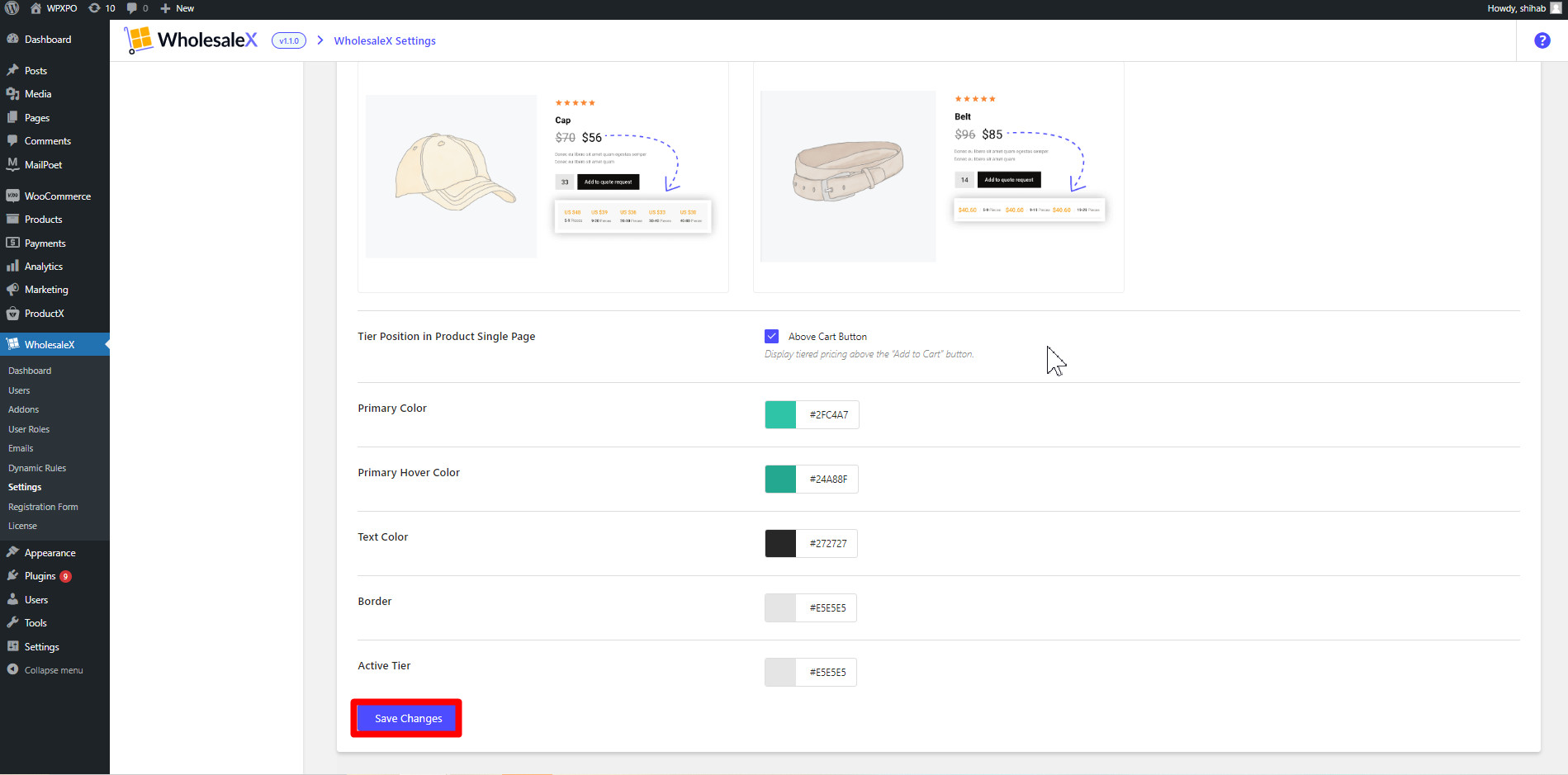Open the Primary Hover Color swatch

click(x=780, y=479)
